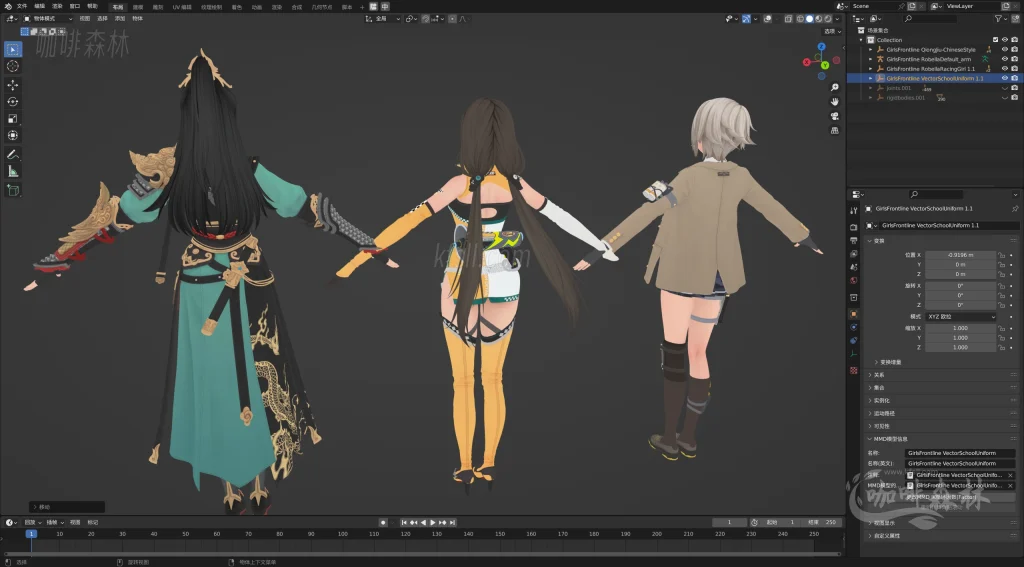Click the pan view hand gizmo
This screenshot has width=1024, height=567.
click(x=835, y=102)
